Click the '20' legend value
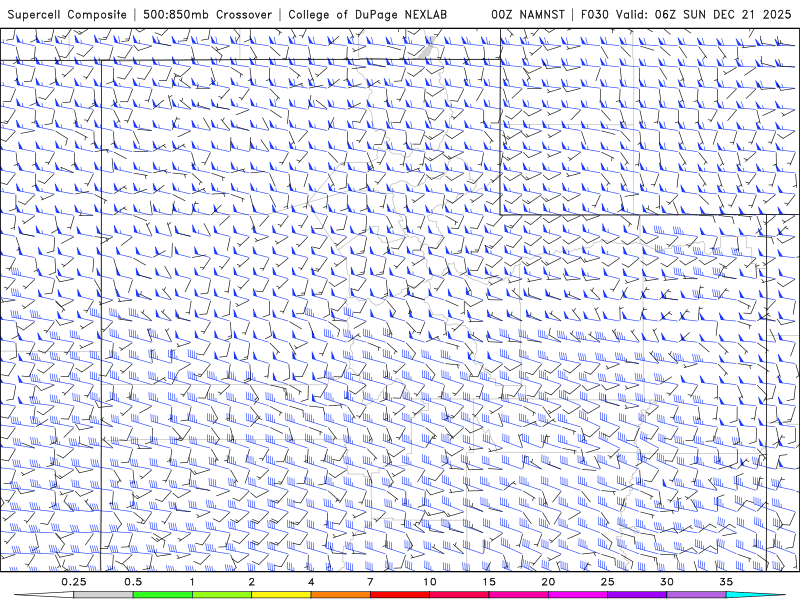The image size is (800, 600). [x=548, y=582]
